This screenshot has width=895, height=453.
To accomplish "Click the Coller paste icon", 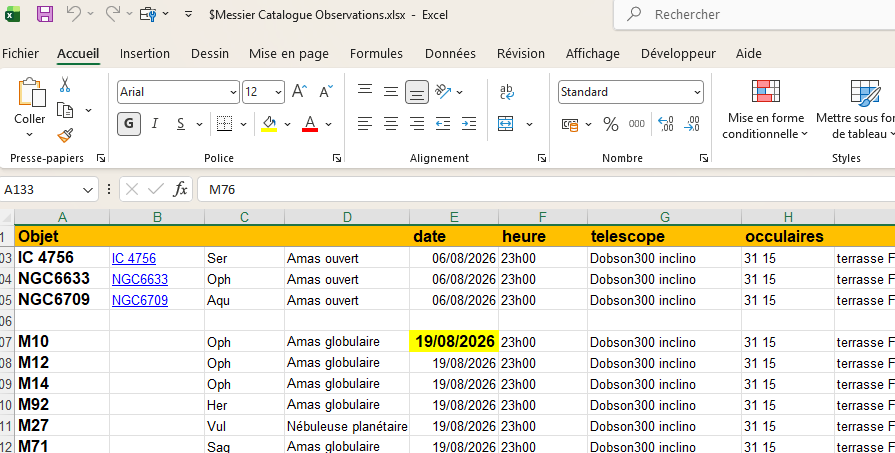I will 30,93.
